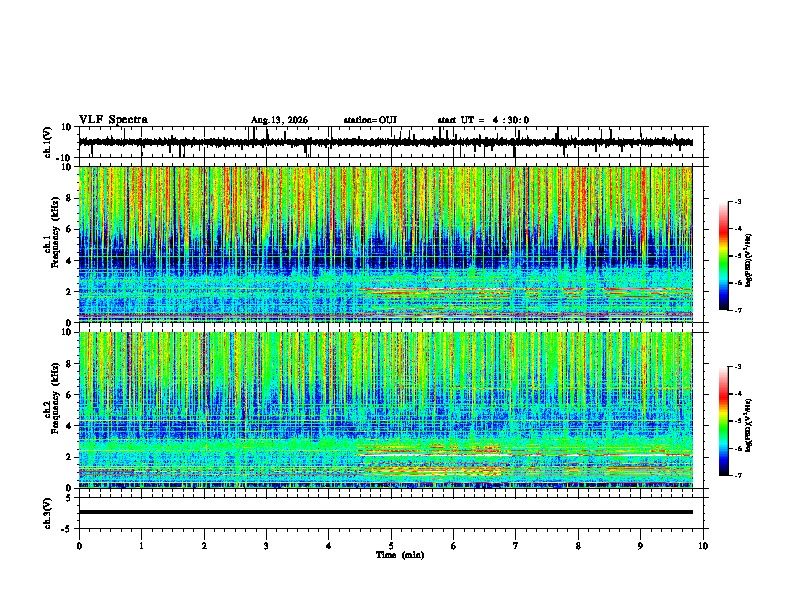Click the "-10" tick on the ch.1(V) axis
Image resolution: width=792 pixels, height=612 pixels.
click(65, 158)
